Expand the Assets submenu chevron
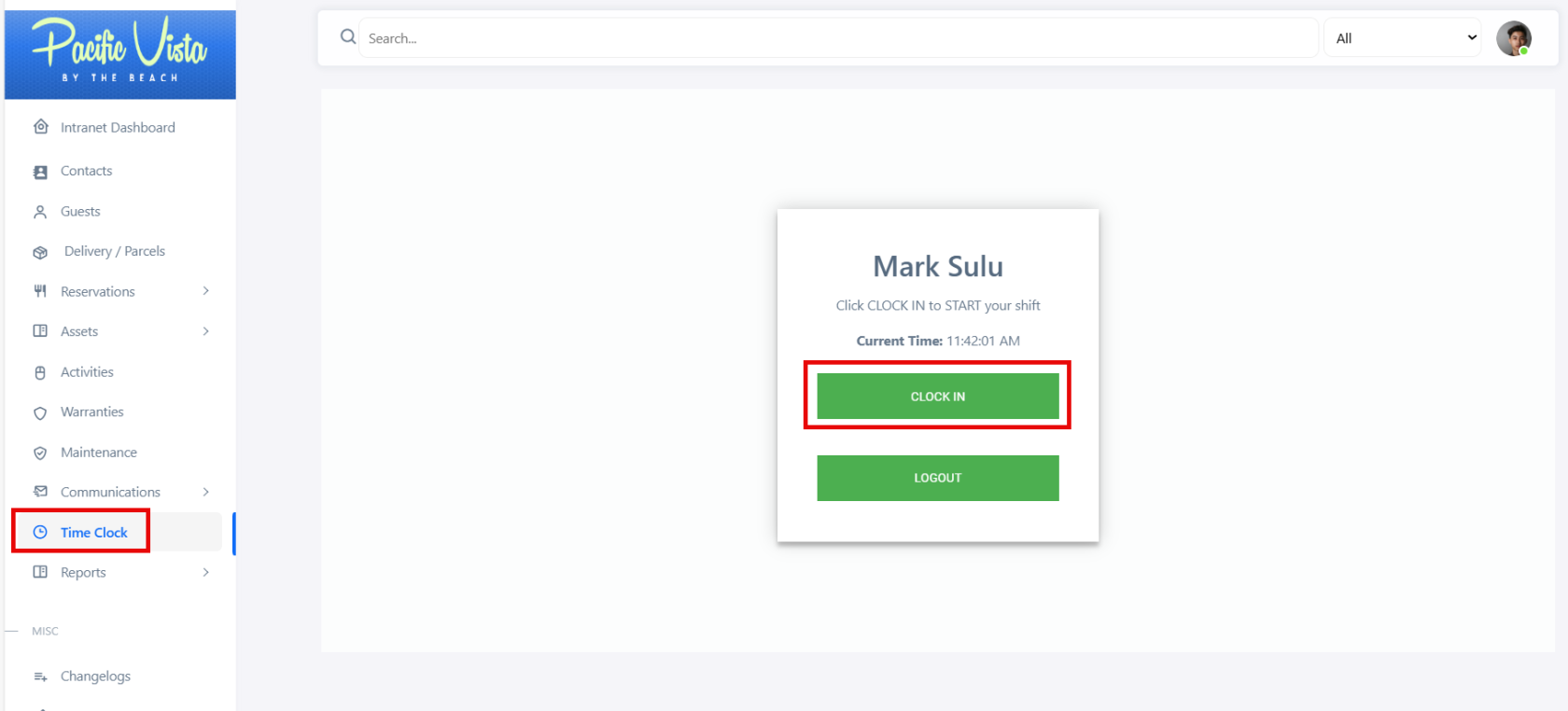Viewport: 1568px width, 711px height. [206, 331]
